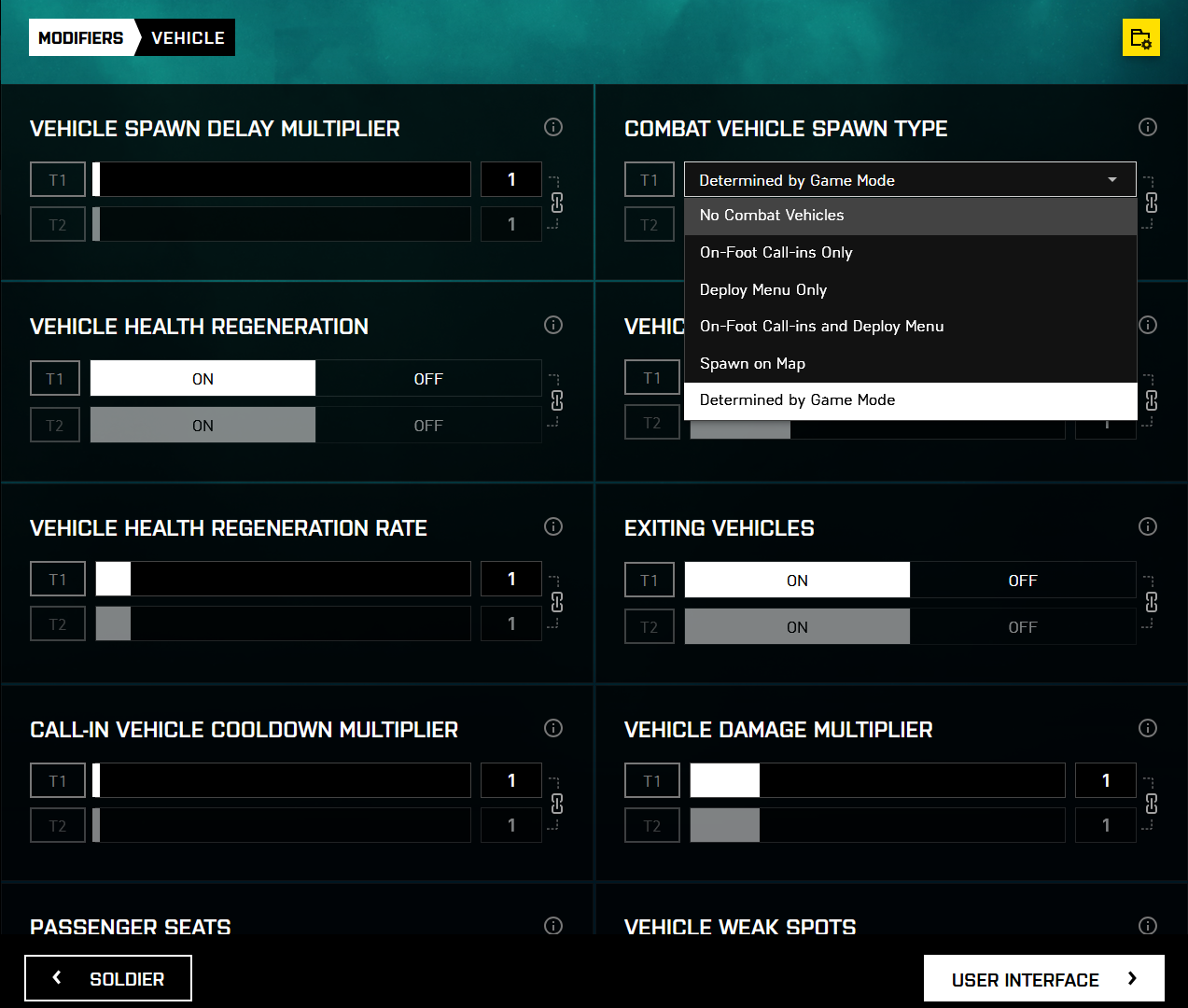
Task: Adjust T2 Vehicle Damage Multiplier slider
Action: coord(877,825)
